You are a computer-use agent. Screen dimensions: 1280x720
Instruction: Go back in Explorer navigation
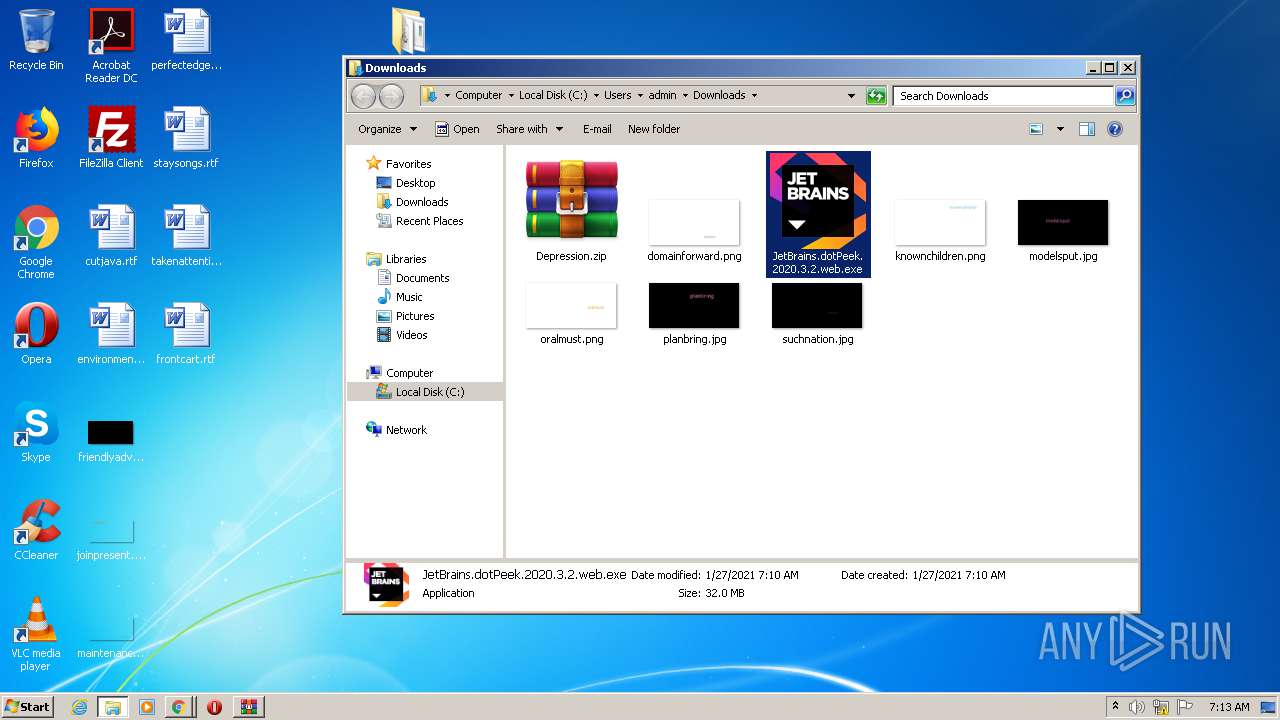point(363,96)
